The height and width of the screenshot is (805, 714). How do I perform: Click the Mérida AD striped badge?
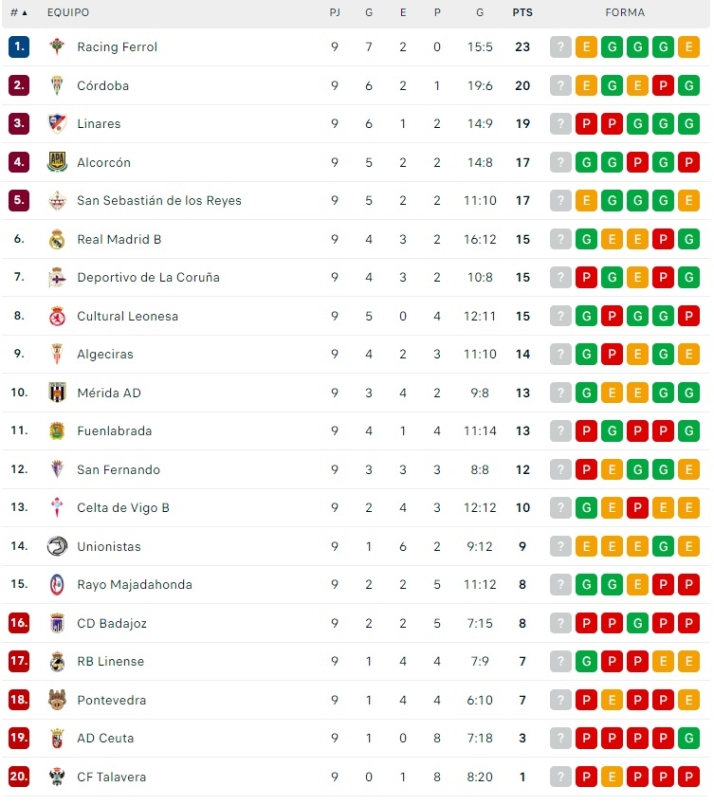tap(57, 393)
